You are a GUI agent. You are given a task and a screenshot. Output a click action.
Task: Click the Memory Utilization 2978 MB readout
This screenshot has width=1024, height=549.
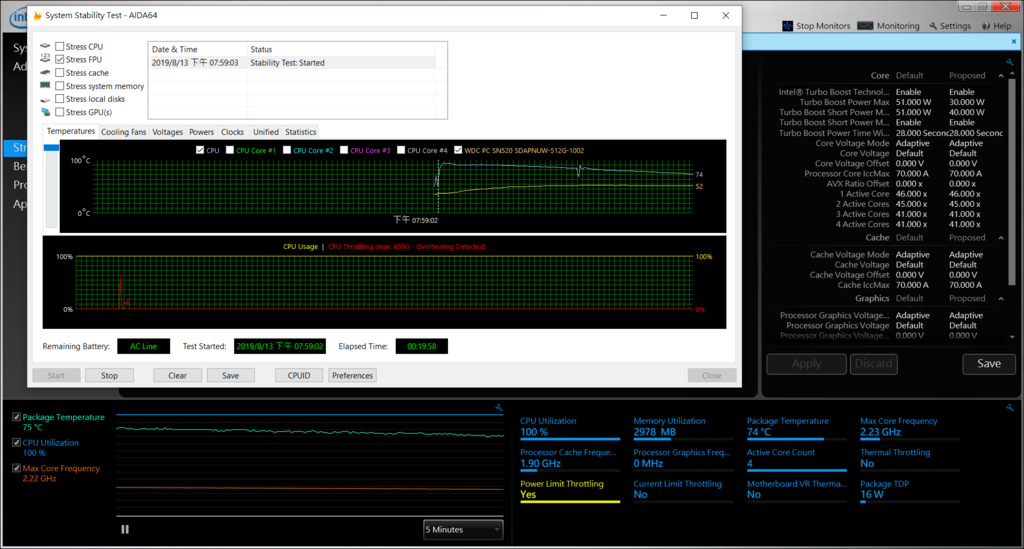point(682,427)
